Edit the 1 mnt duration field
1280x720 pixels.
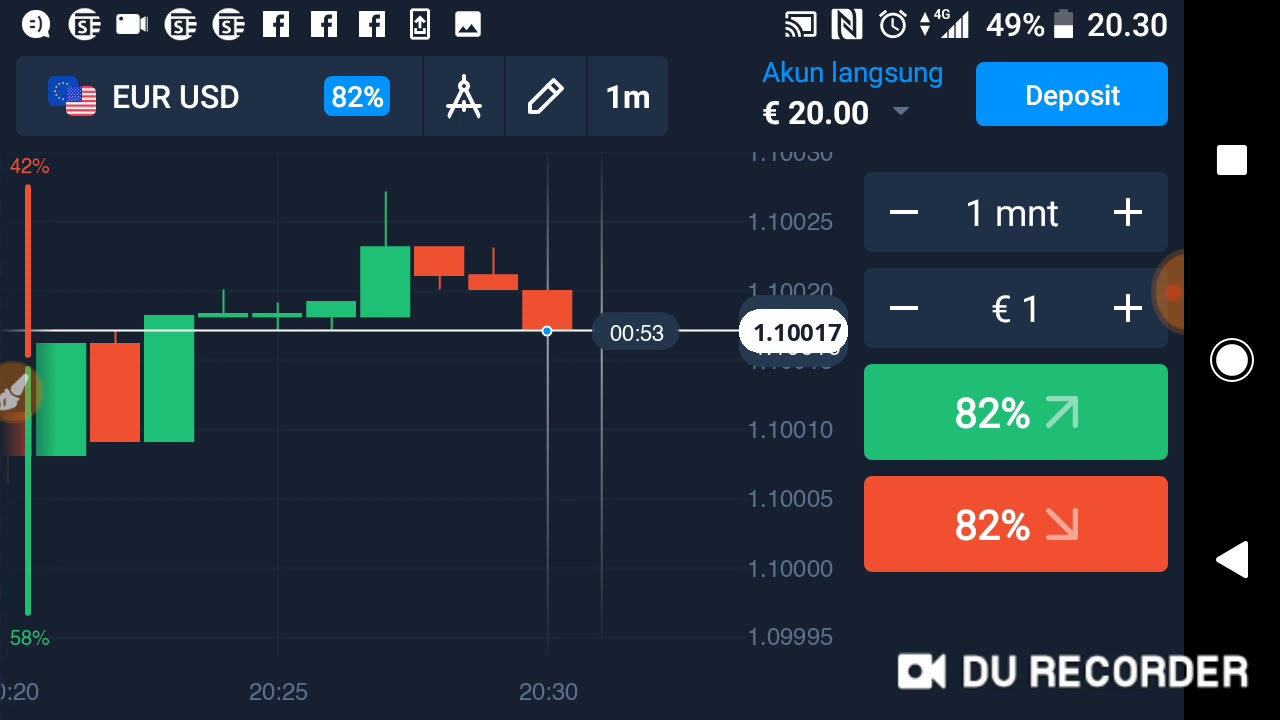(1012, 213)
